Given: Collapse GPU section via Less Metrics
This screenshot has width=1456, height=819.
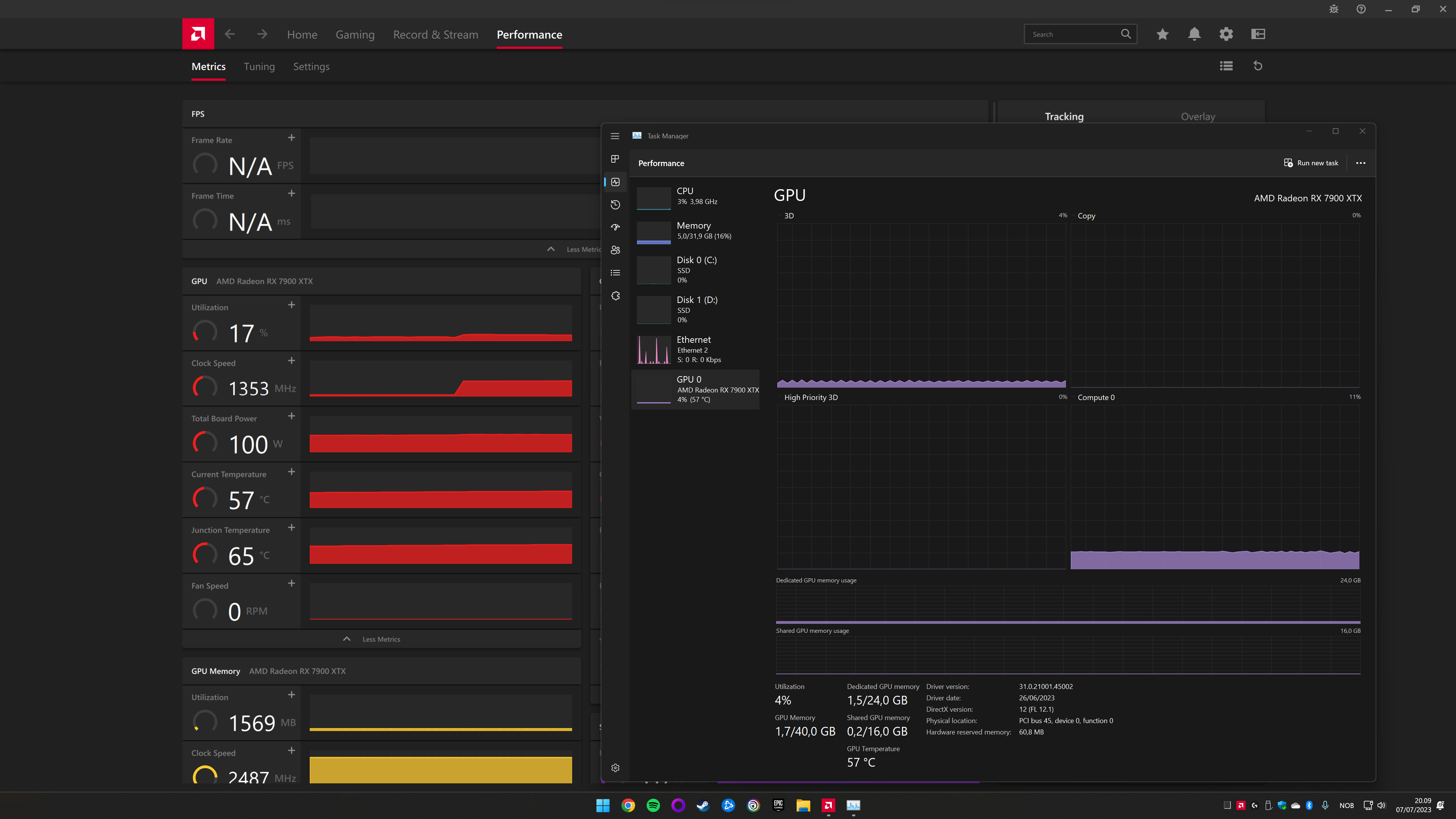Looking at the screenshot, I should tap(371, 639).
